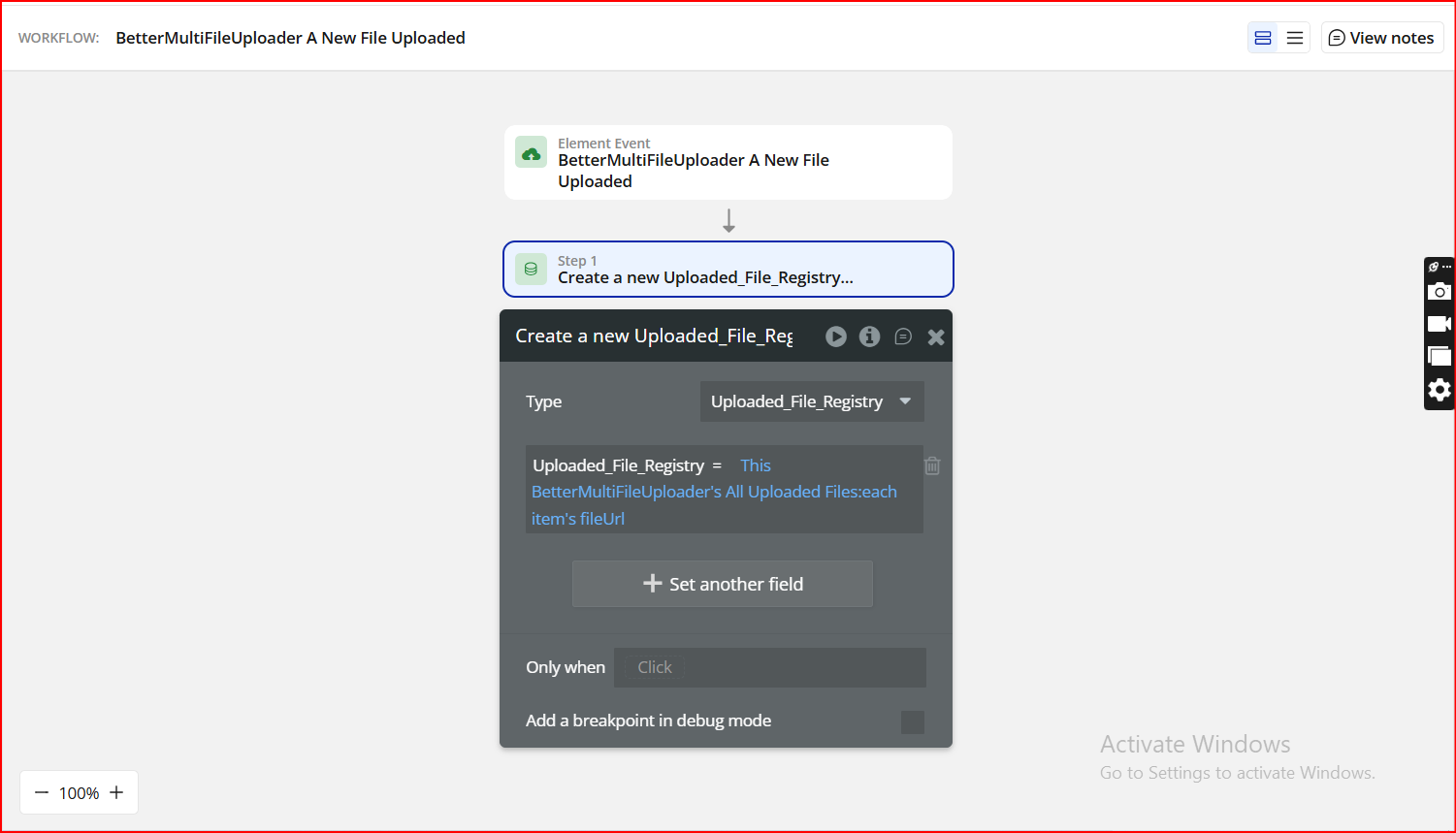Screen dimensions: 1456x833
Task: Click the stacked windows icon in side toolbar
Action: pyautogui.click(x=1440, y=356)
